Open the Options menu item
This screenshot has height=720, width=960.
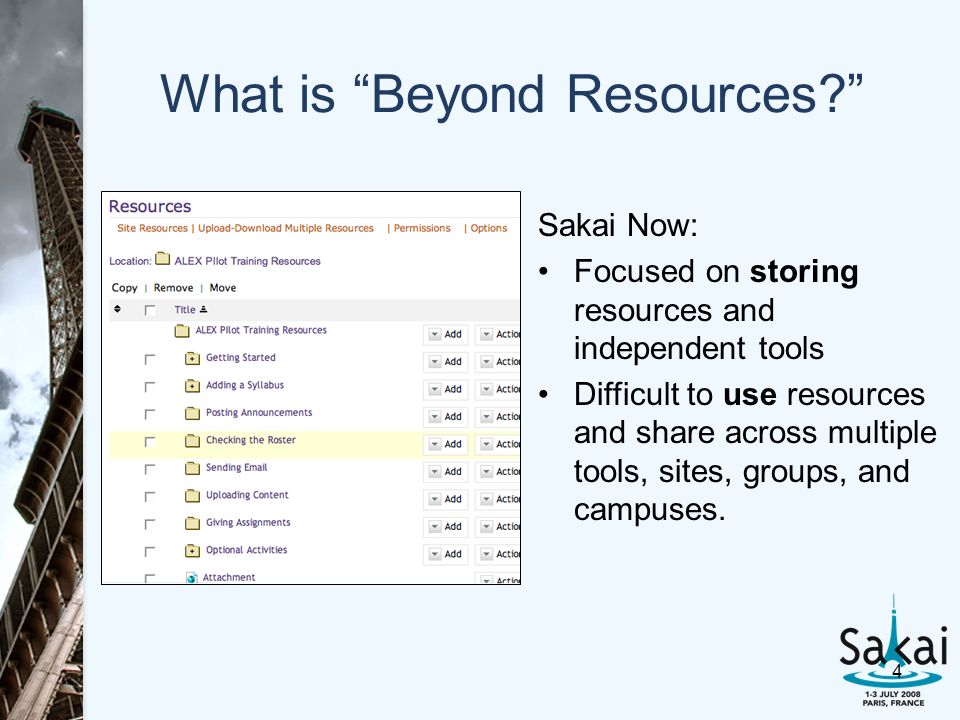(x=489, y=228)
